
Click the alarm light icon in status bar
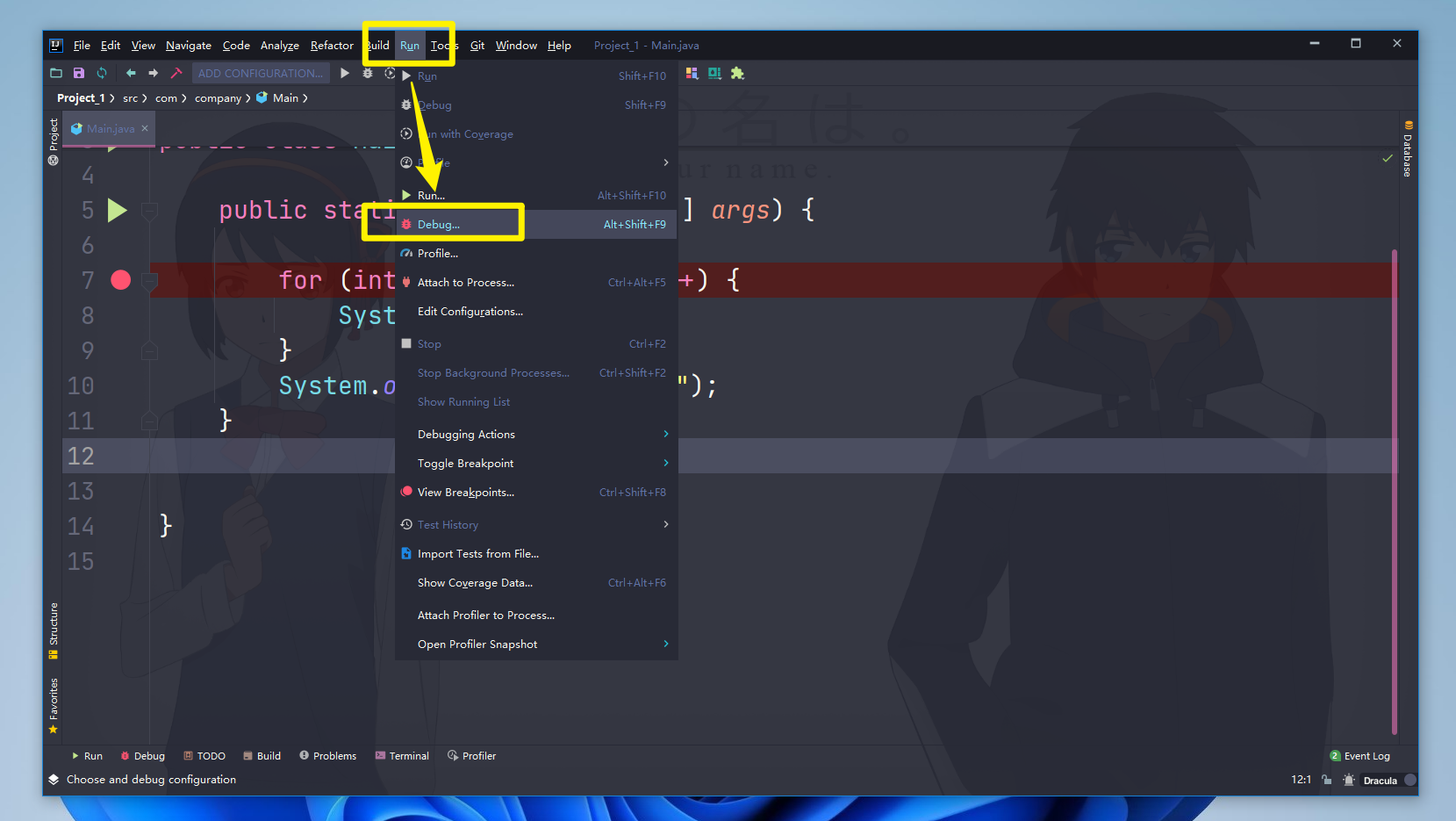pyautogui.click(x=1349, y=780)
